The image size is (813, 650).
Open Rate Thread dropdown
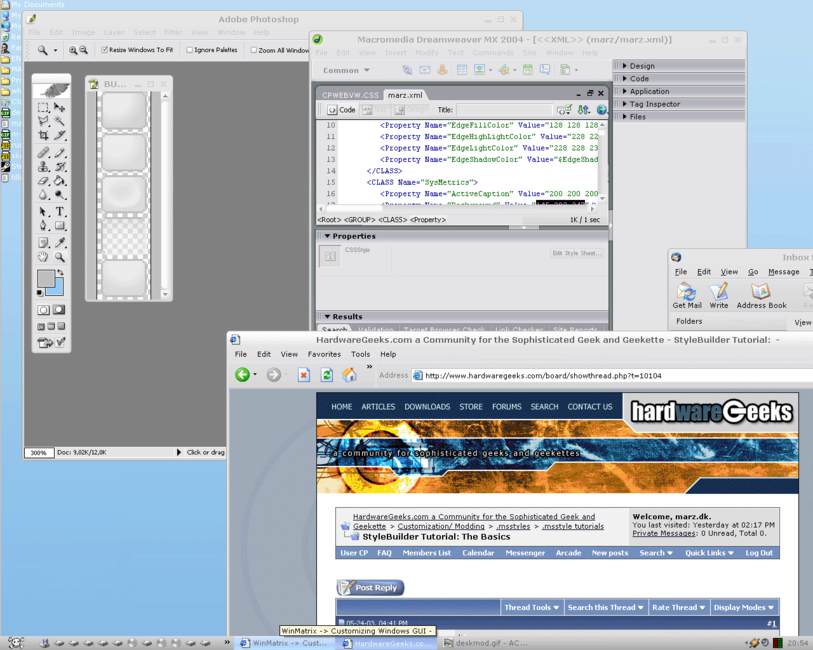coord(678,607)
